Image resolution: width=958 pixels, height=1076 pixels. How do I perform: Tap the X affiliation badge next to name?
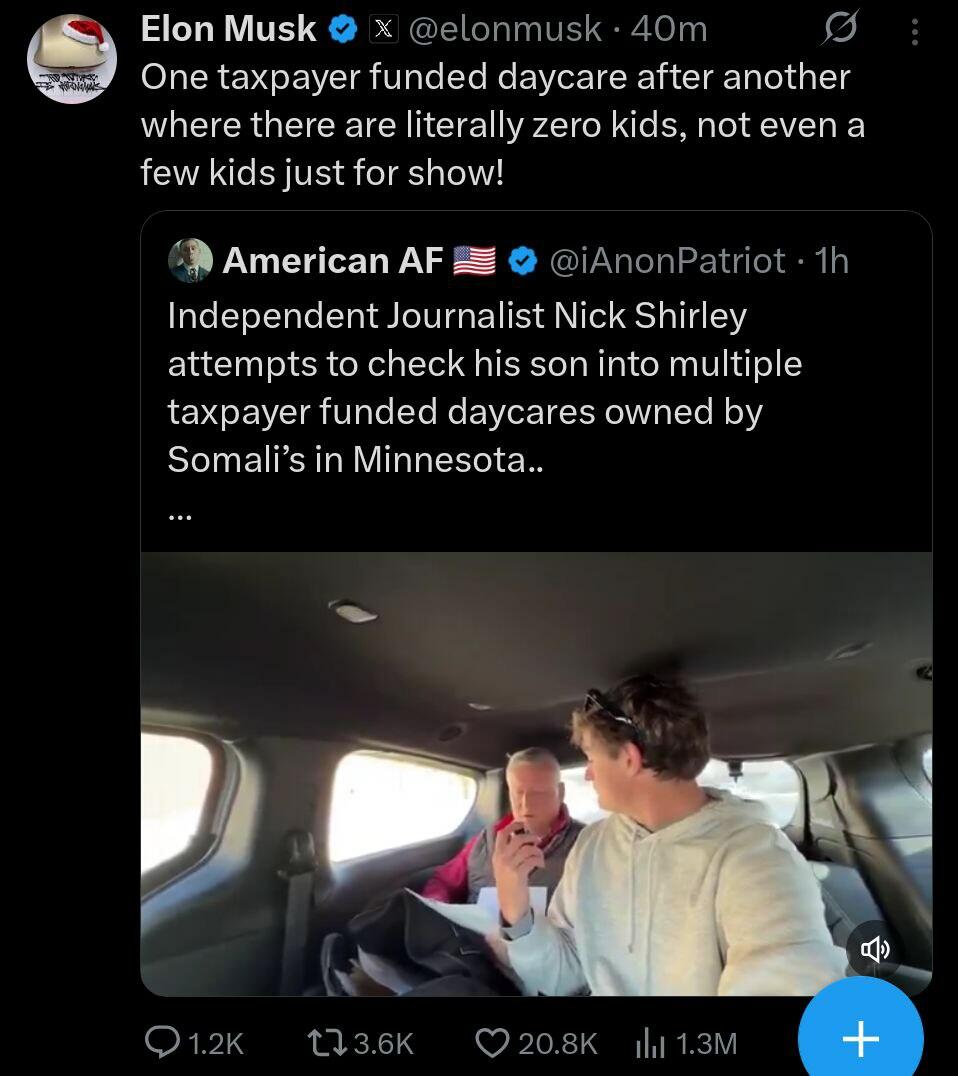[x=383, y=30]
